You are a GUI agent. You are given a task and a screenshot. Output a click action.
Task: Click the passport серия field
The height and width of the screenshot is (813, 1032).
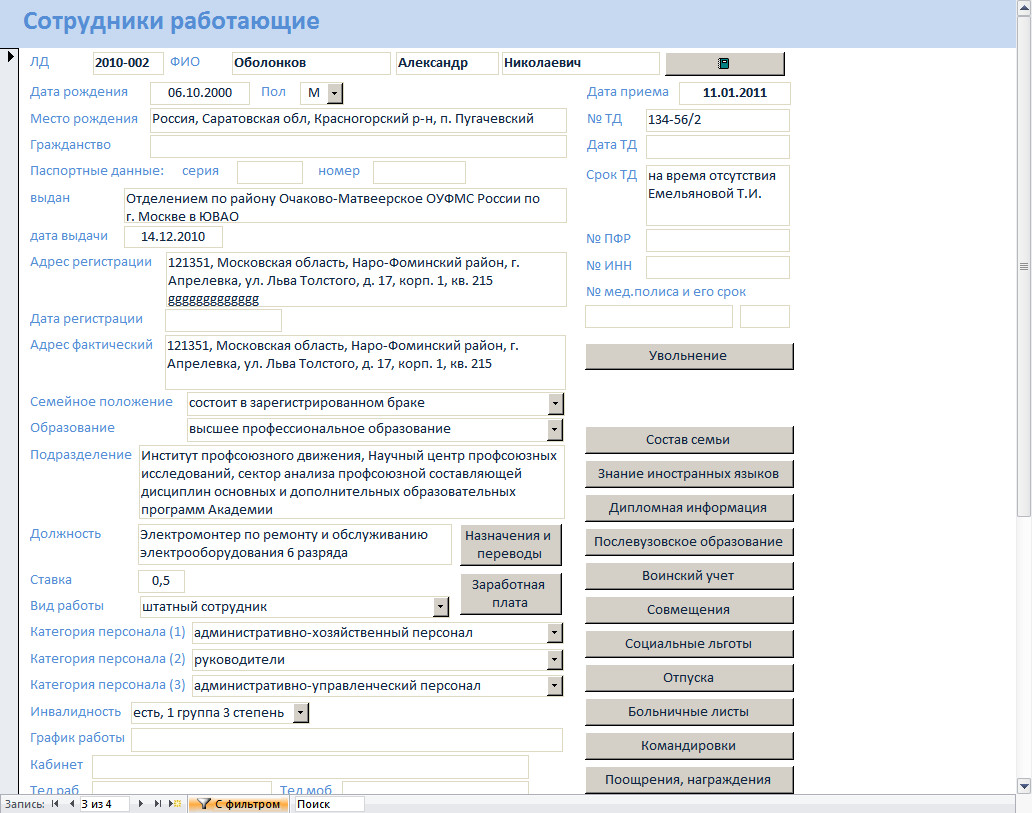(x=270, y=172)
